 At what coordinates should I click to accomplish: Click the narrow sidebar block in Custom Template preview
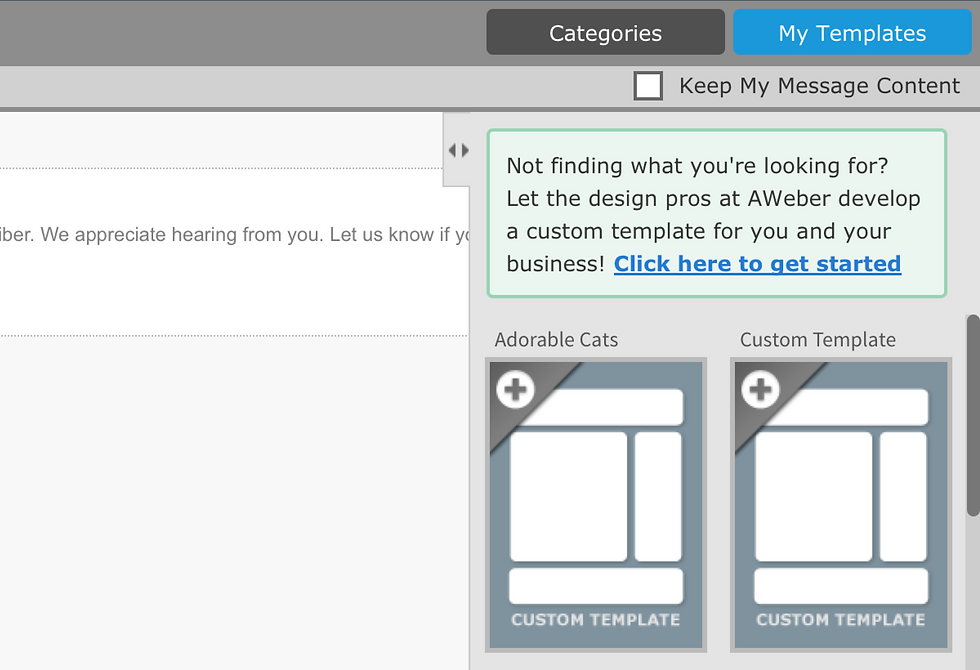[903, 496]
